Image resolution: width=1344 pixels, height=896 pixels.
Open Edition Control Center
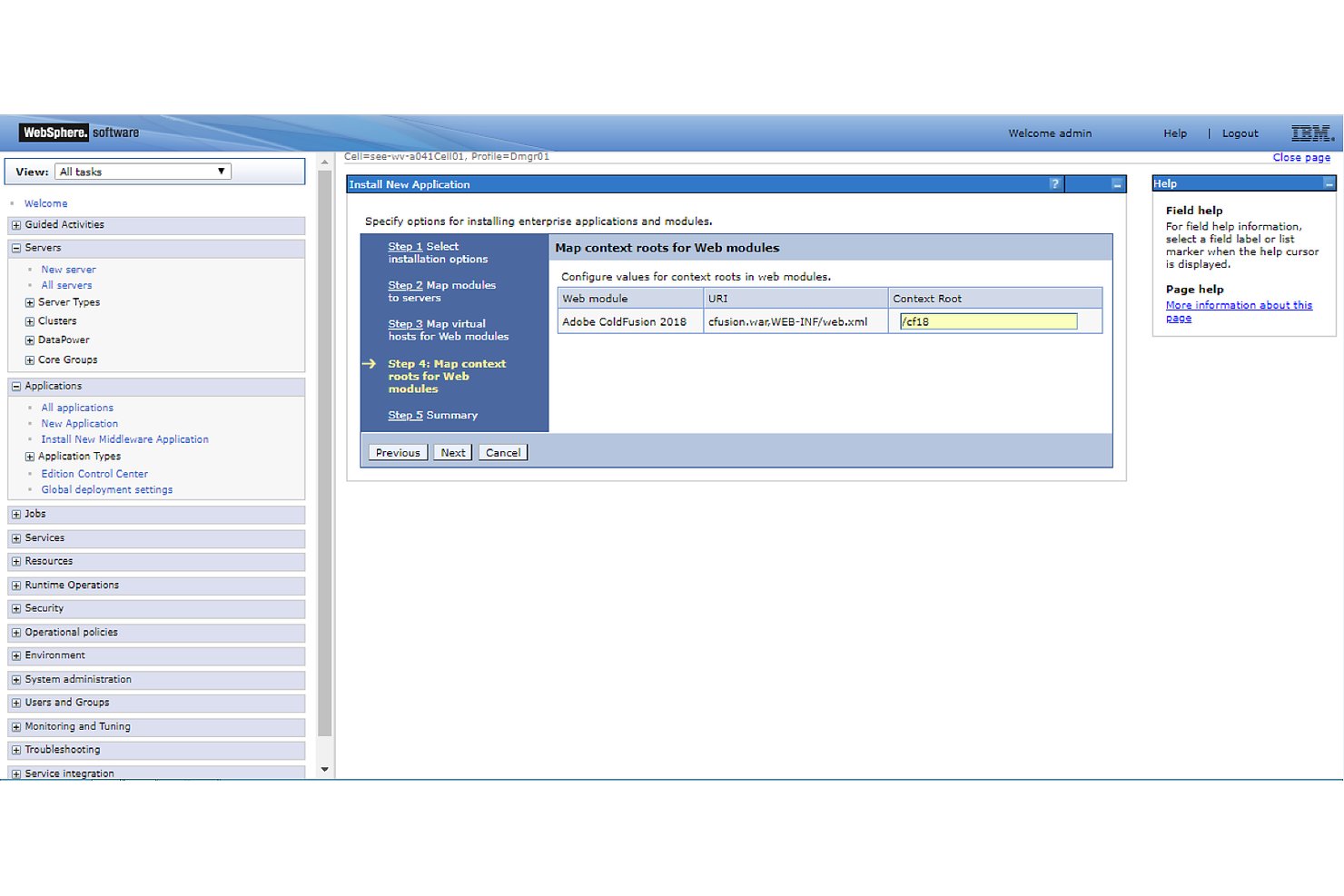(x=94, y=474)
